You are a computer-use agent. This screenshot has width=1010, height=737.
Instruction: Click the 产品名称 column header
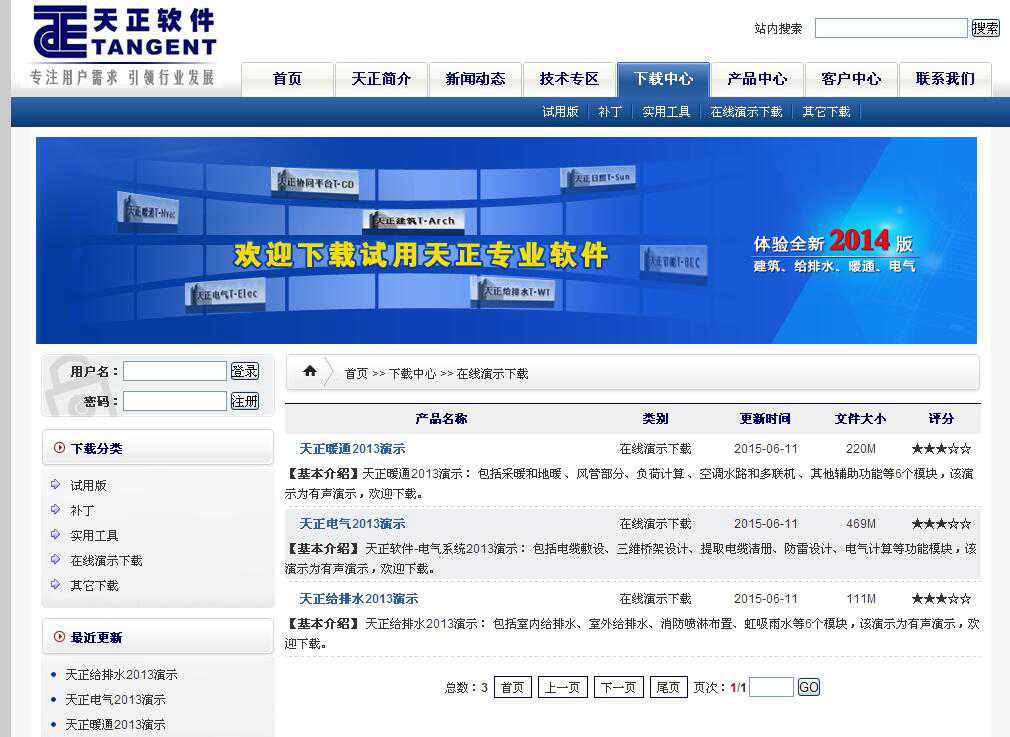pos(441,419)
